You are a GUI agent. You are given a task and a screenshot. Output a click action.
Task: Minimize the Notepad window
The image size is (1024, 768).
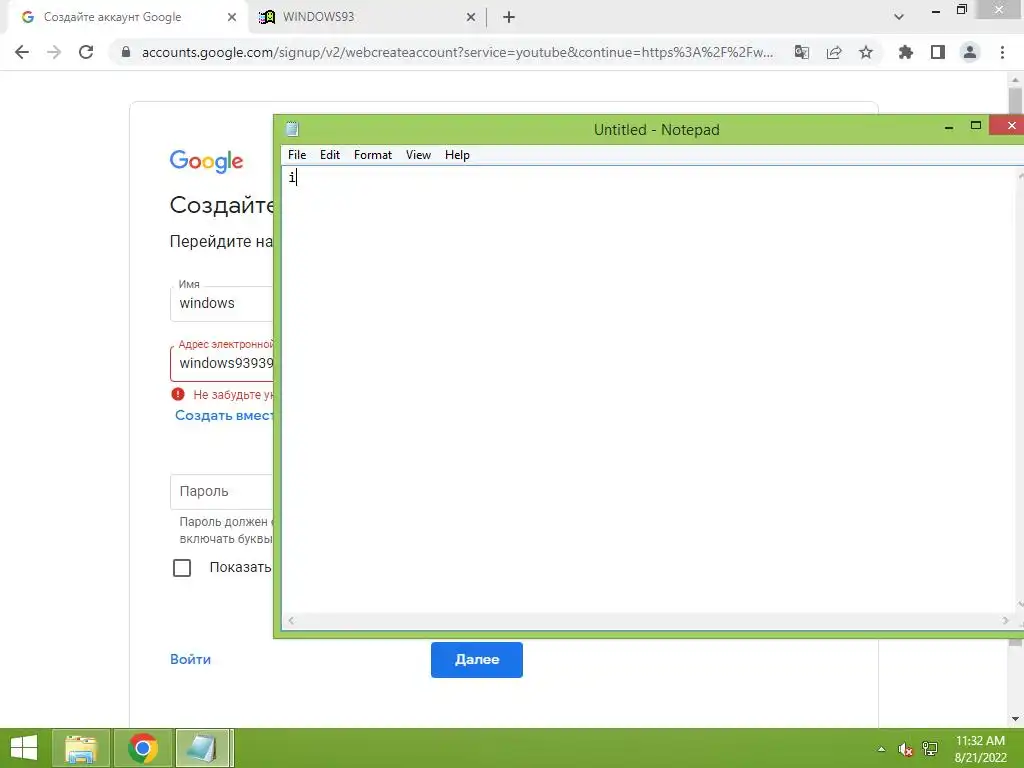coord(949,127)
